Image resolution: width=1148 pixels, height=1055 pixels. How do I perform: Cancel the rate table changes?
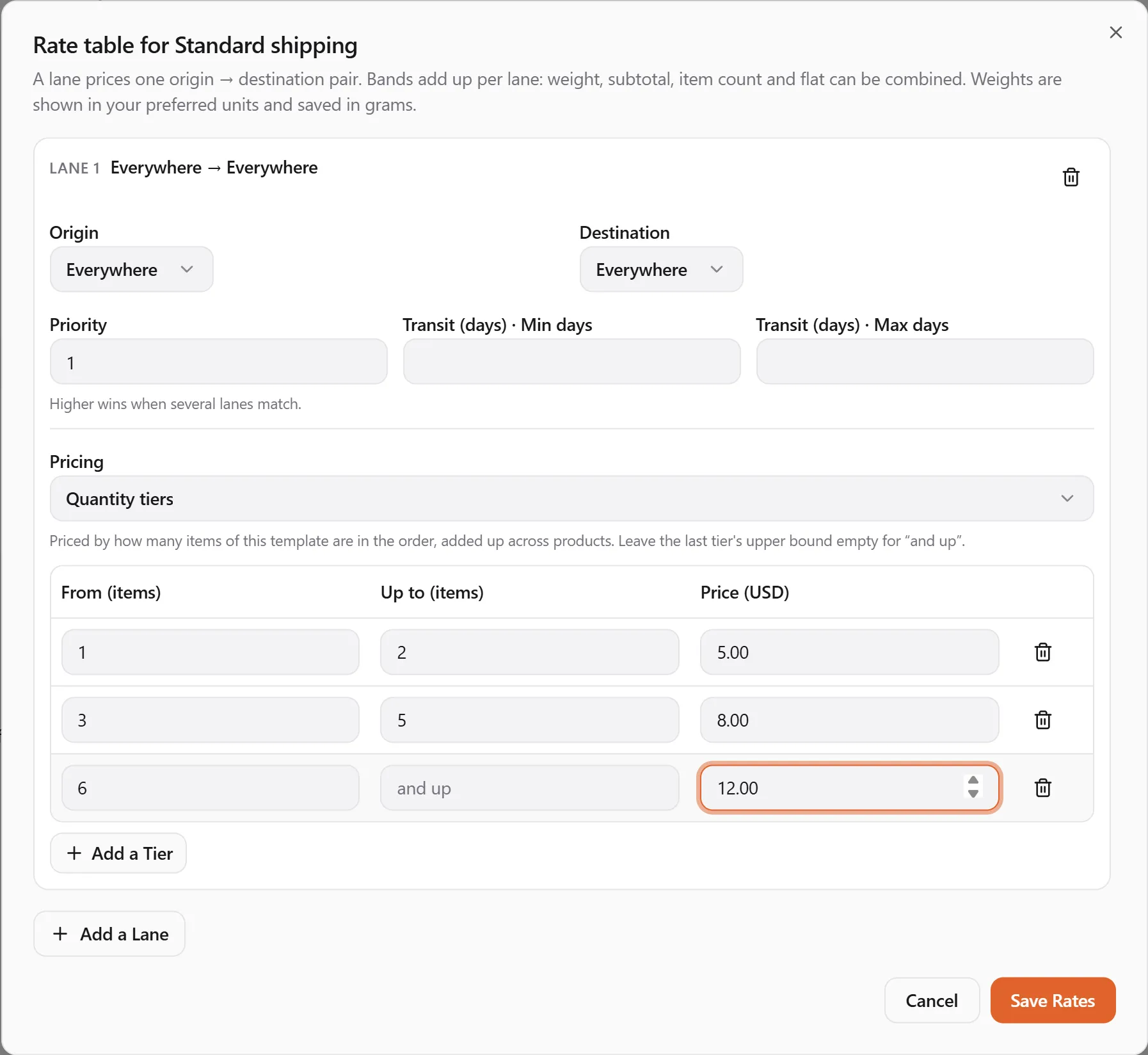pyautogui.click(x=932, y=1001)
